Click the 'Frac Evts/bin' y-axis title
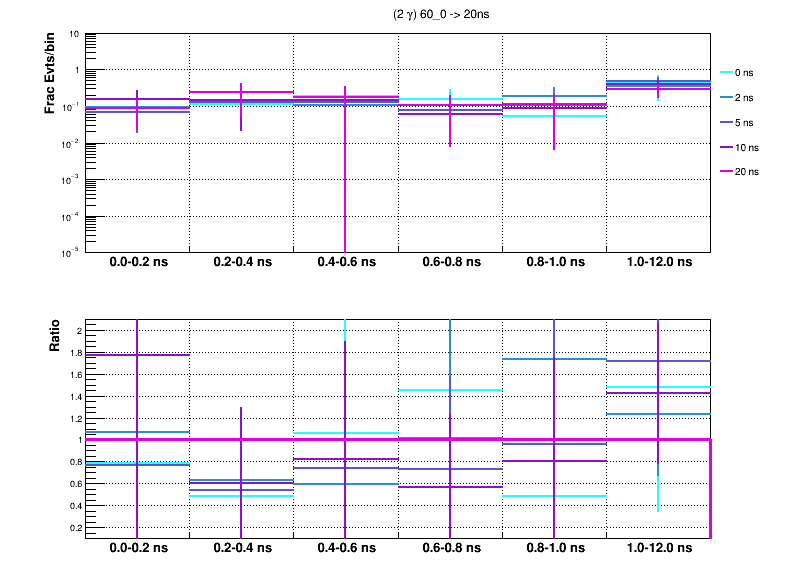 pos(50,74)
